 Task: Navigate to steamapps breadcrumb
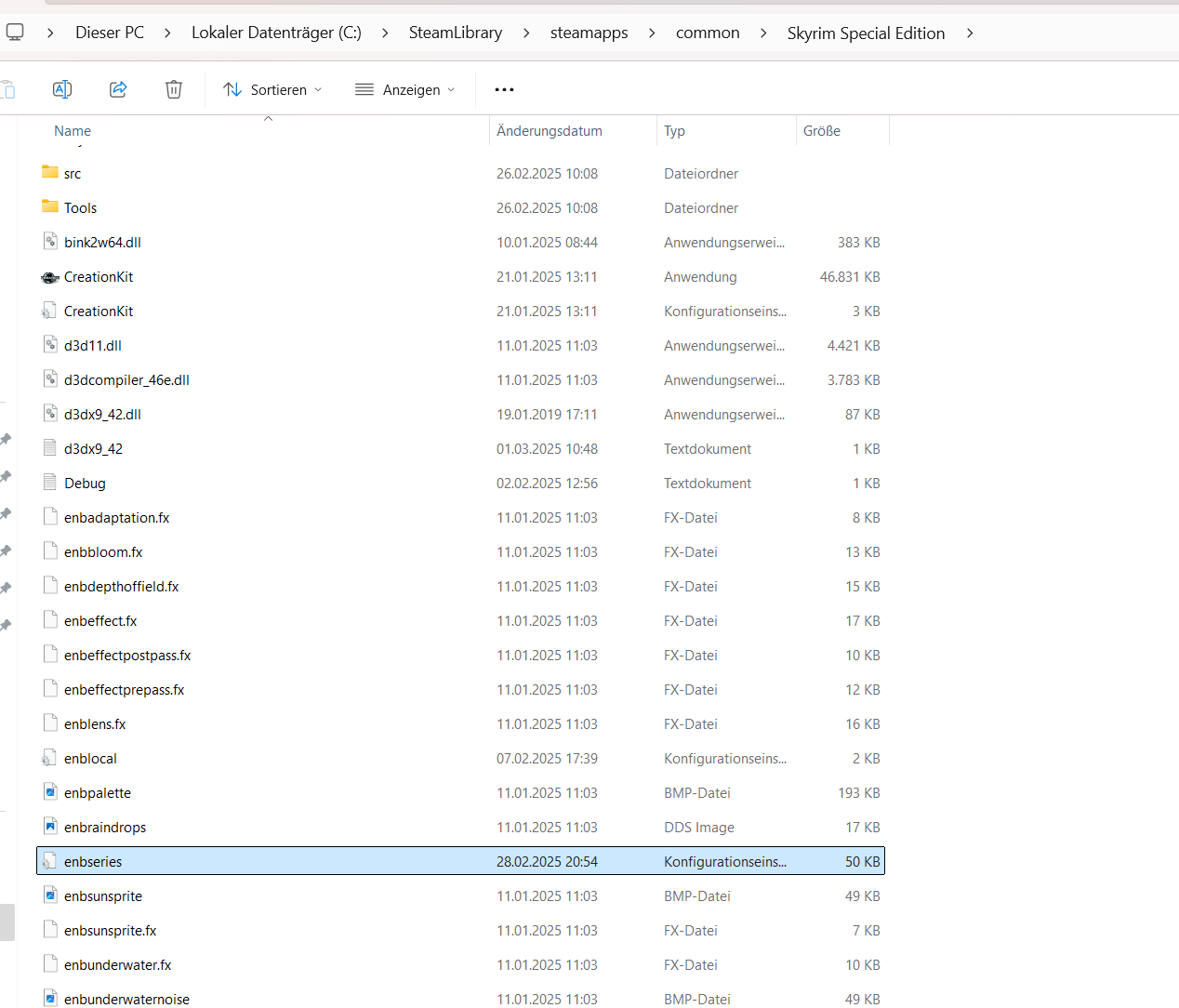pos(589,33)
